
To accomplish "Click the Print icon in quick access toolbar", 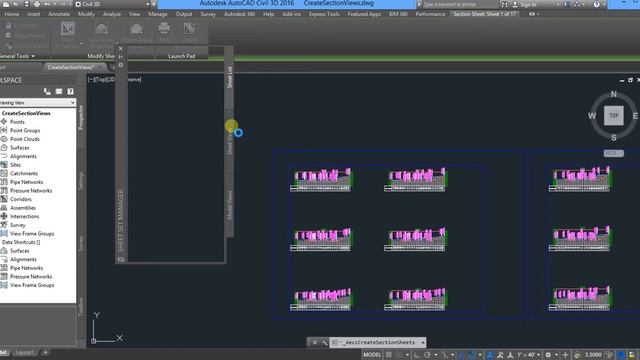I will coord(37,4).
